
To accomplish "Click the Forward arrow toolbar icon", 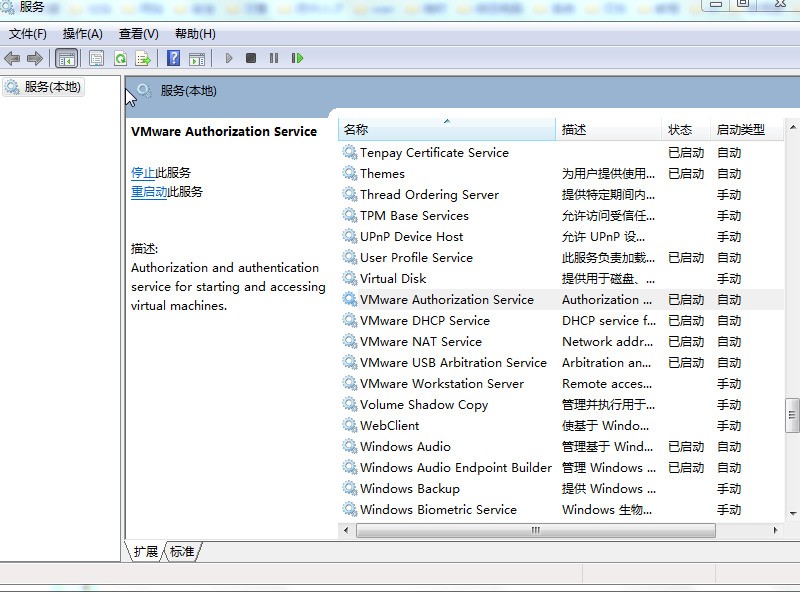I will tap(35, 58).
